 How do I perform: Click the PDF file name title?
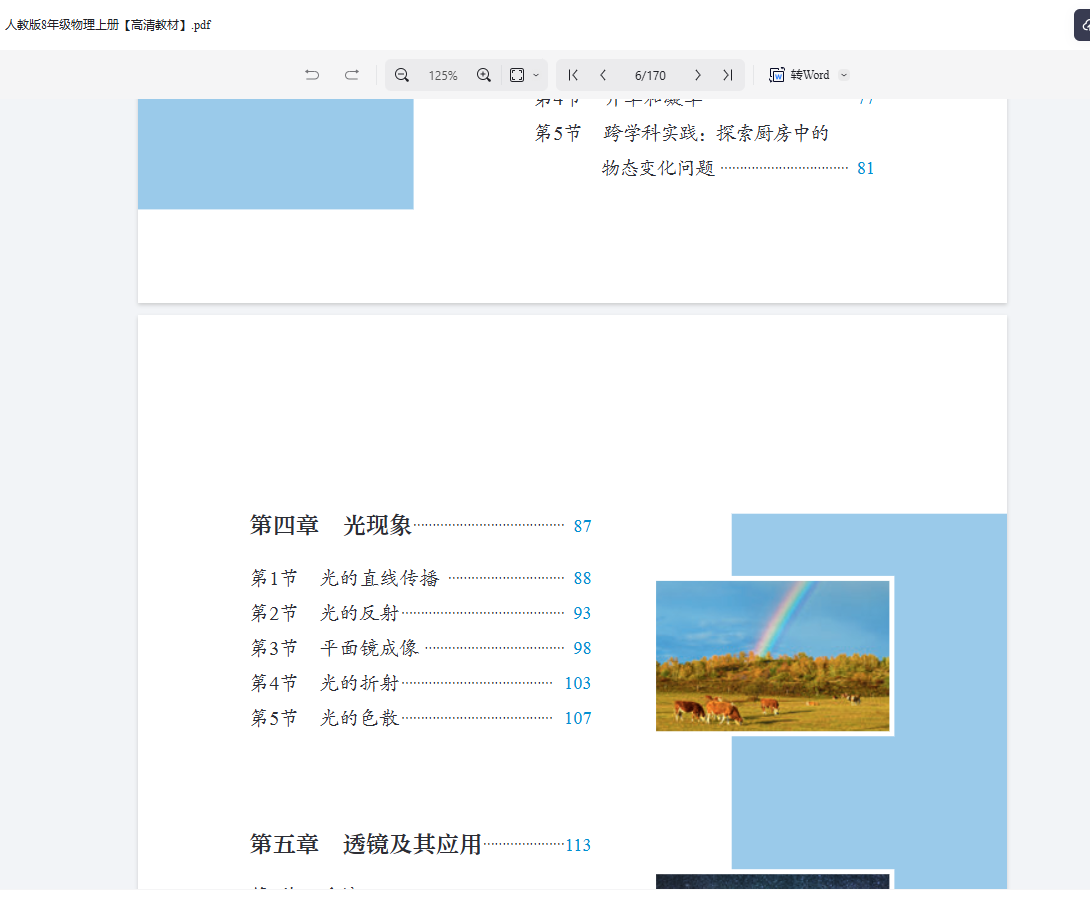(x=108, y=25)
